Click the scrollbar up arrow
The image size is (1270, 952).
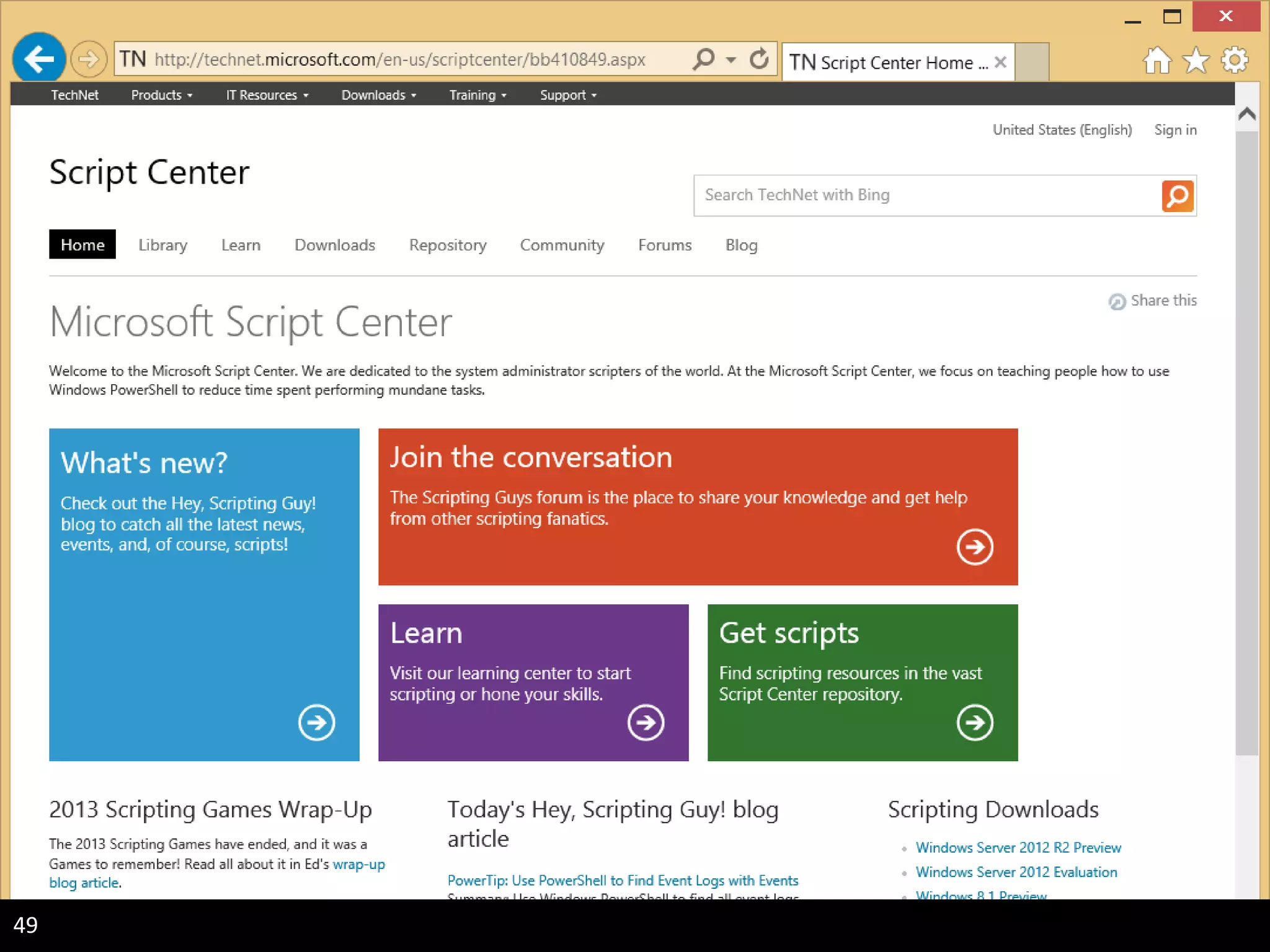pyautogui.click(x=1246, y=114)
